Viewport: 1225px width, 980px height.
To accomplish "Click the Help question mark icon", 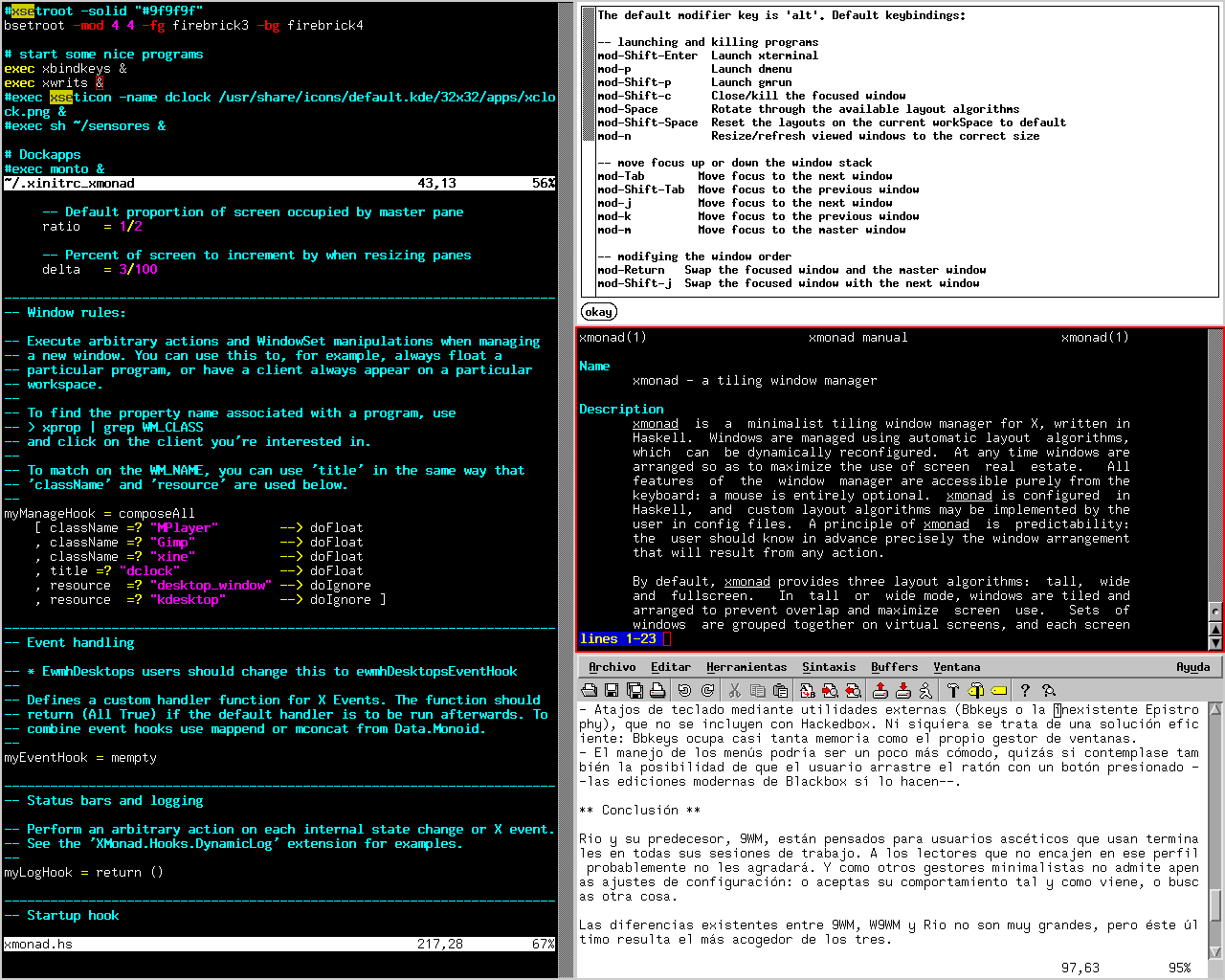I will tap(1025, 690).
